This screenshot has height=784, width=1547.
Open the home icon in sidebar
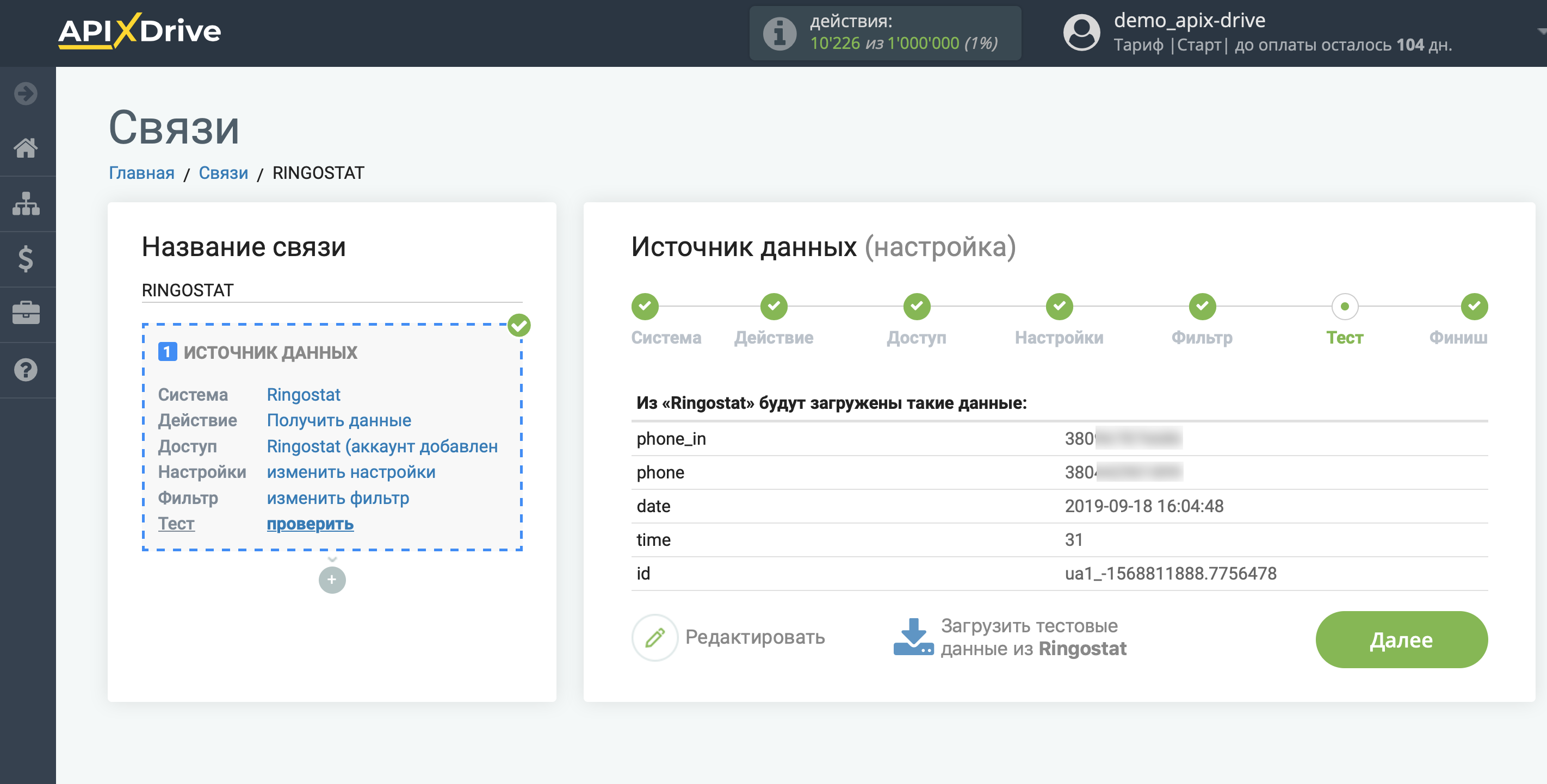click(x=26, y=148)
